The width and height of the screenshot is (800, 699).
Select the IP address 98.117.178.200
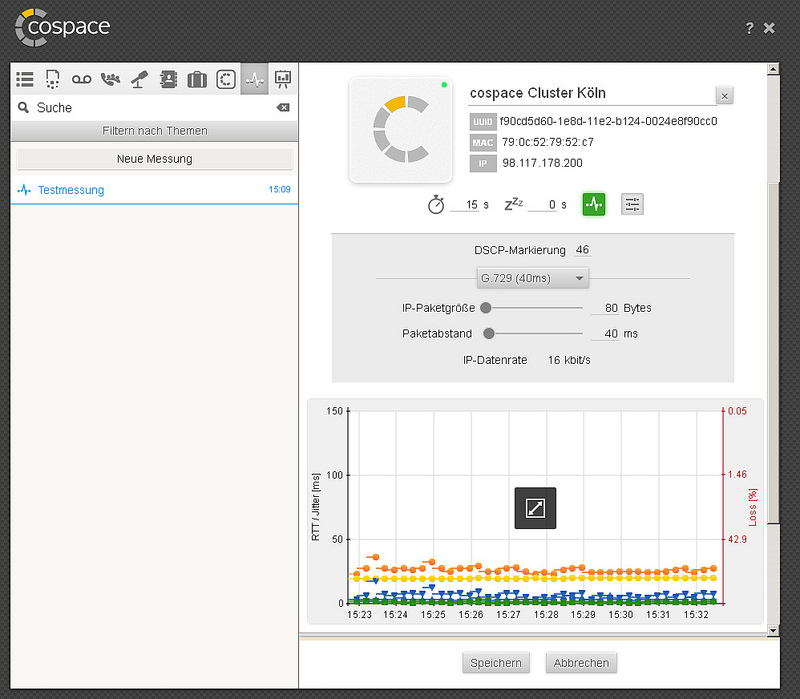tap(542, 163)
